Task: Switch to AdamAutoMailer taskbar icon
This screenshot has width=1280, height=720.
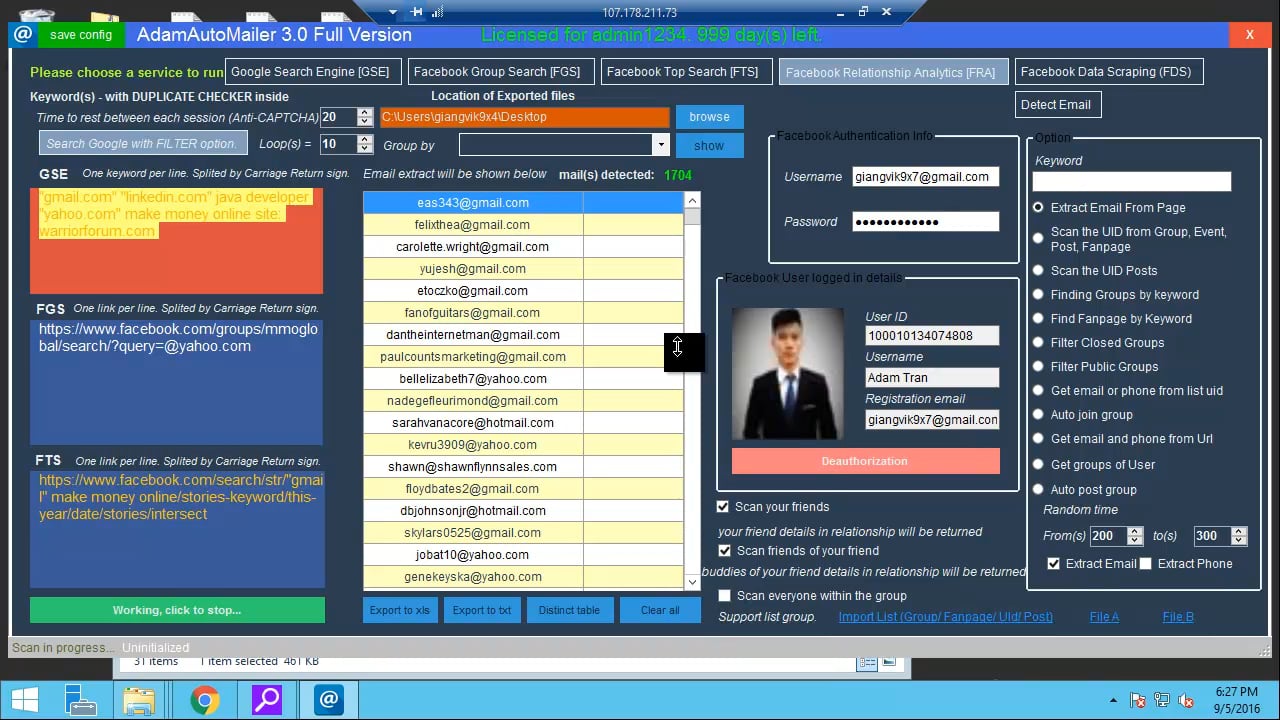Action: [x=329, y=699]
